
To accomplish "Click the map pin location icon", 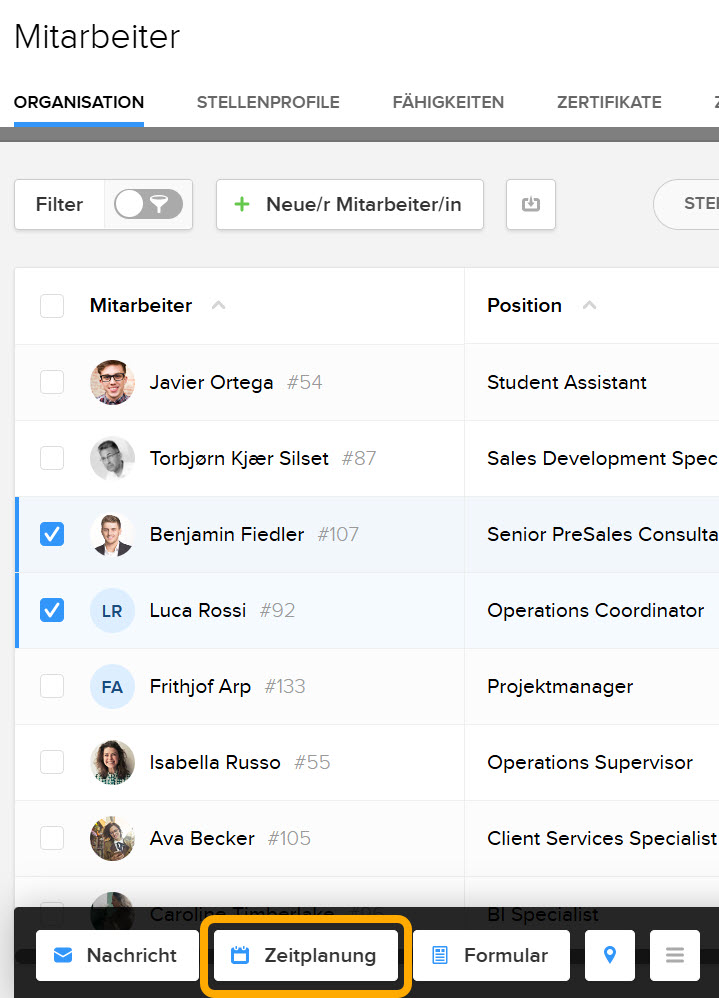I will (610, 955).
